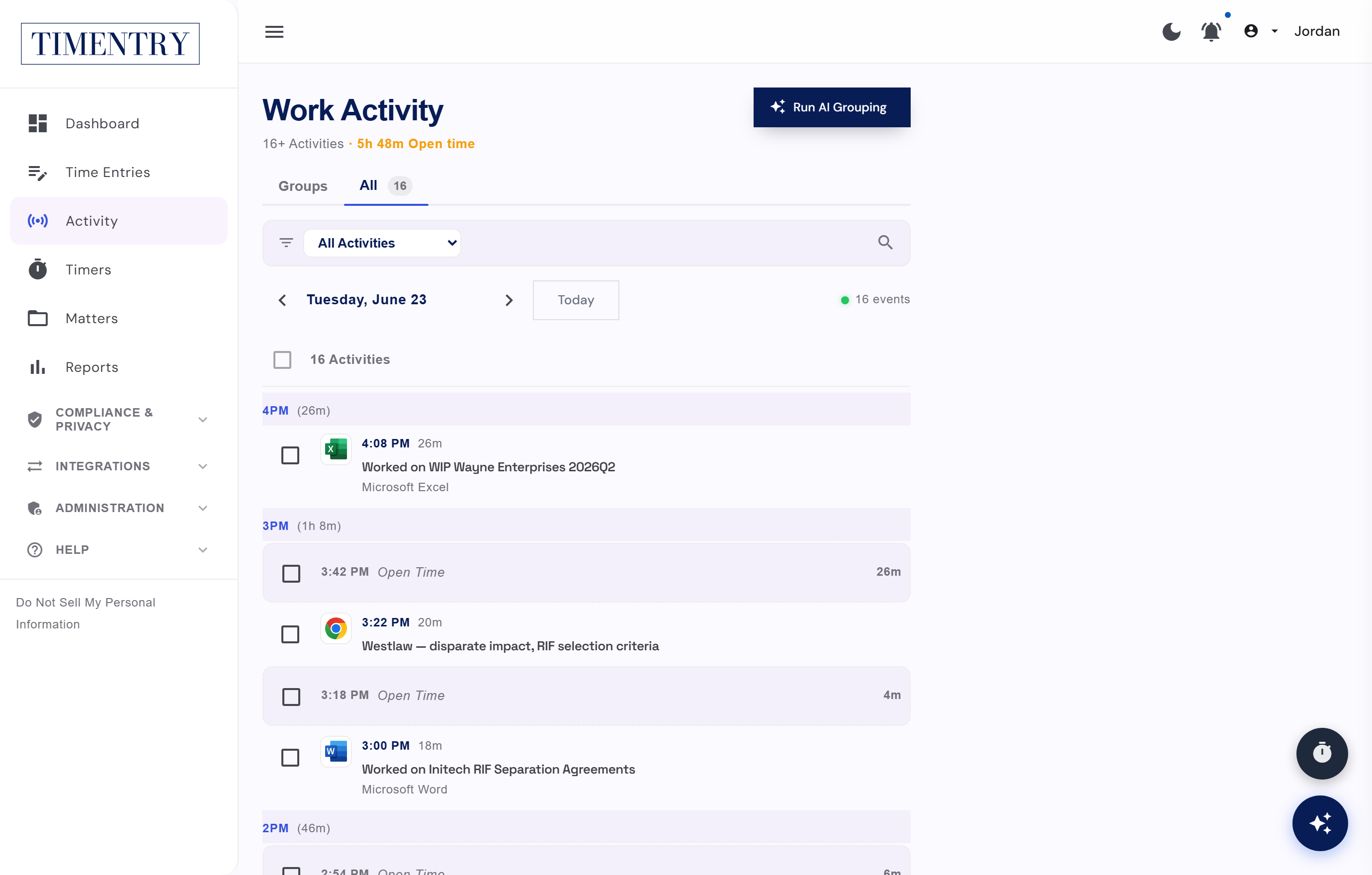Open All Activities filter dropdown
The width and height of the screenshot is (1372, 875).
point(382,243)
